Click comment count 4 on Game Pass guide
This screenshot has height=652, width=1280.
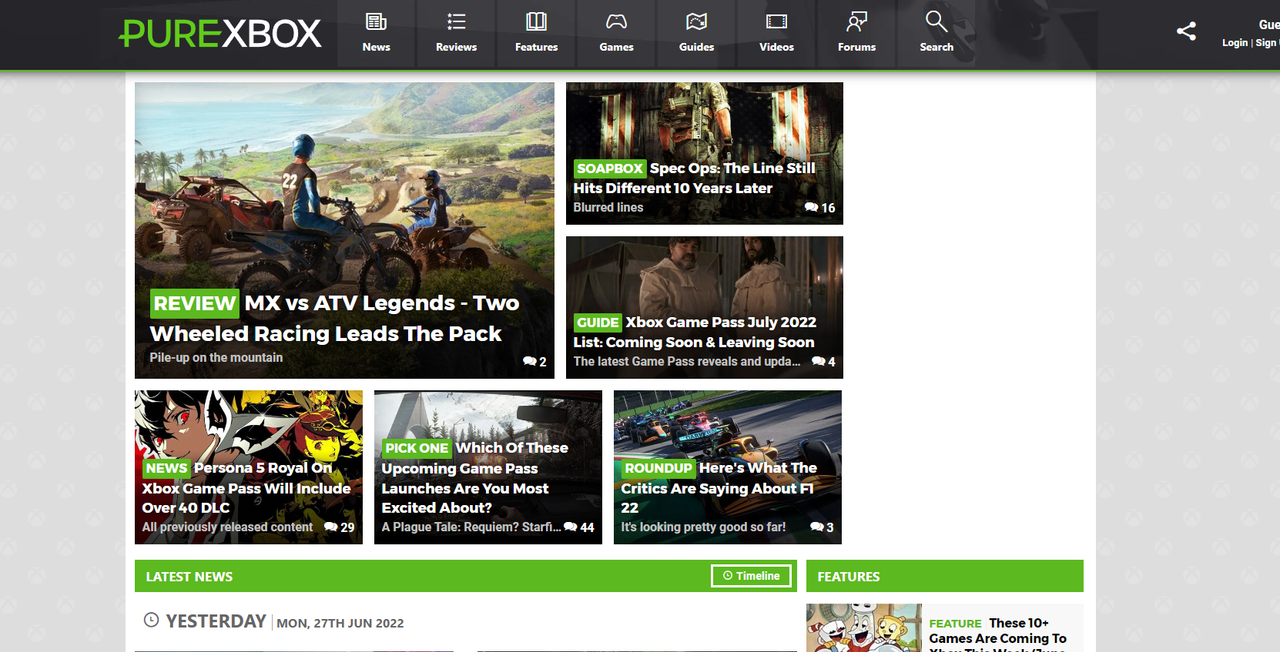pyautogui.click(x=824, y=362)
